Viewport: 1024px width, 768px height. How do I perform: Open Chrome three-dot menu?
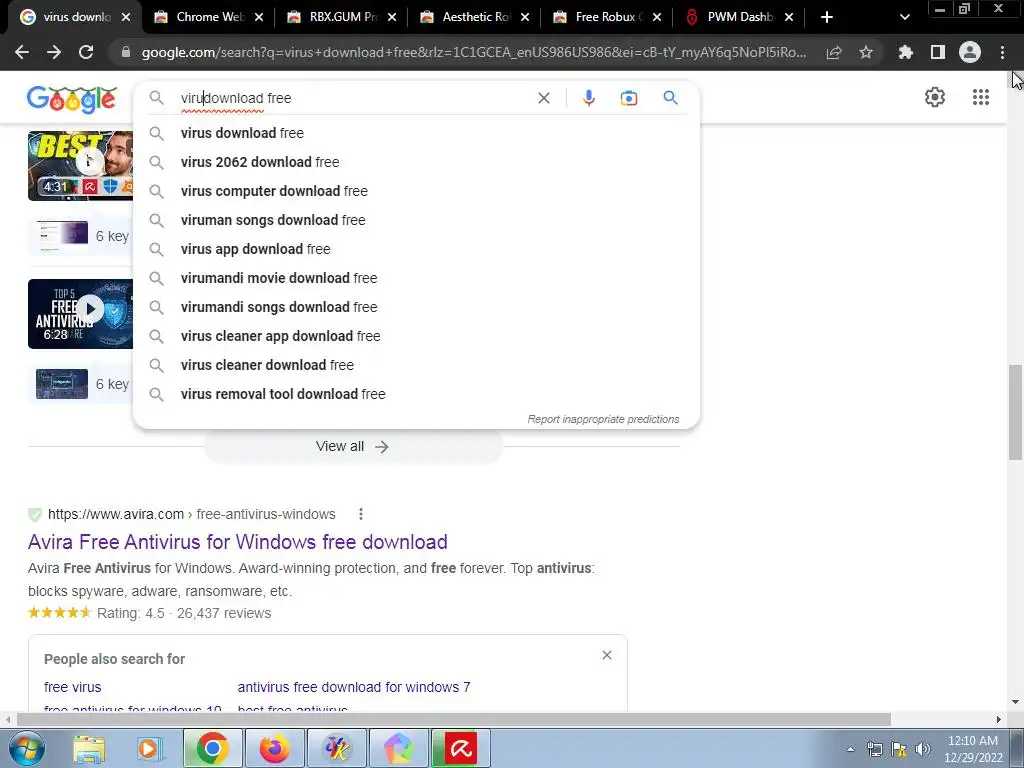click(1002, 52)
